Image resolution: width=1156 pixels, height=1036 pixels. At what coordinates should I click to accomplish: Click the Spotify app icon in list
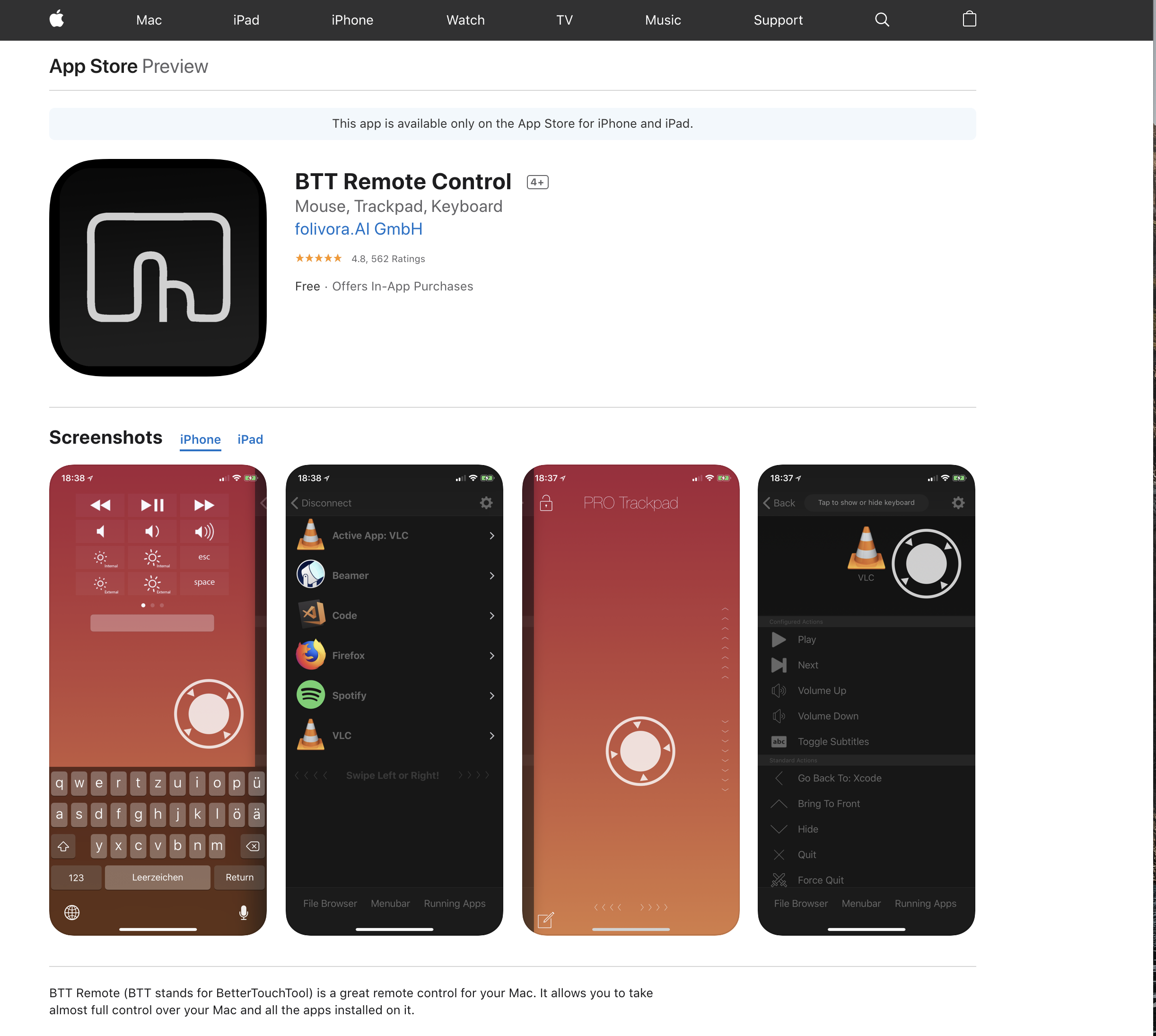[x=311, y=695]
